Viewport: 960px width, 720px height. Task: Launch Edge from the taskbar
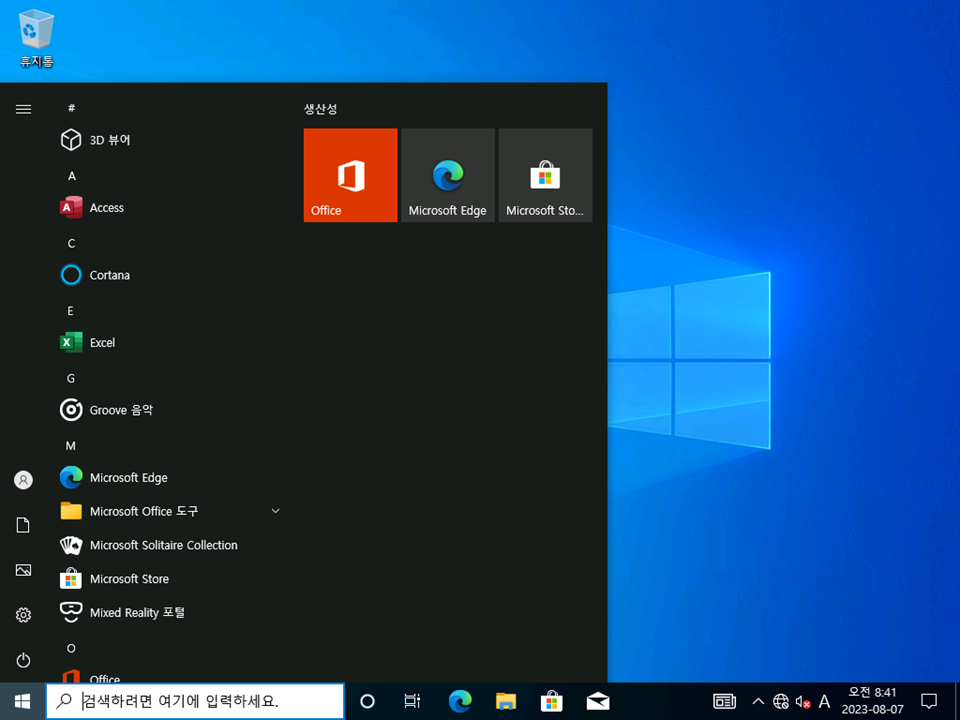point(460,701)
